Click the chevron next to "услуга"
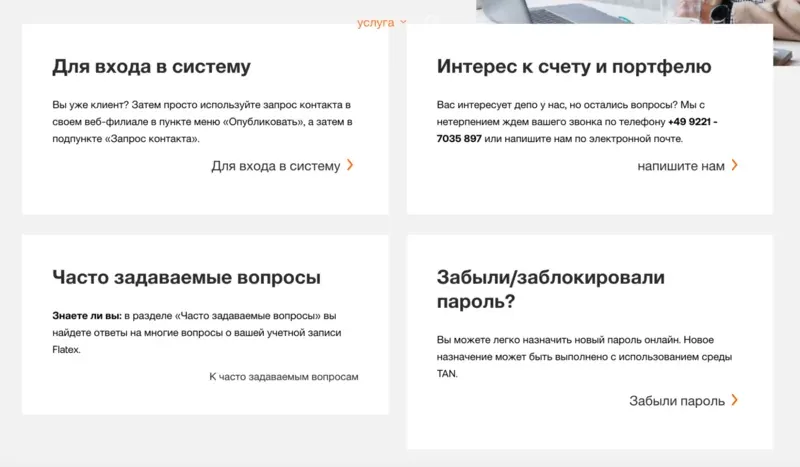 [403, 22]
